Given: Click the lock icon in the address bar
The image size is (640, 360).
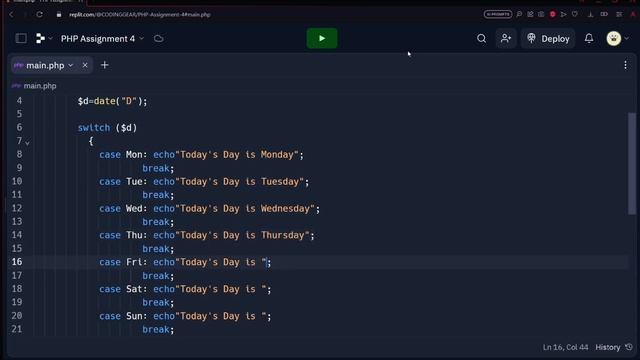Looking at the screenshot, I should pyautogui.click(x=59, y=14).
